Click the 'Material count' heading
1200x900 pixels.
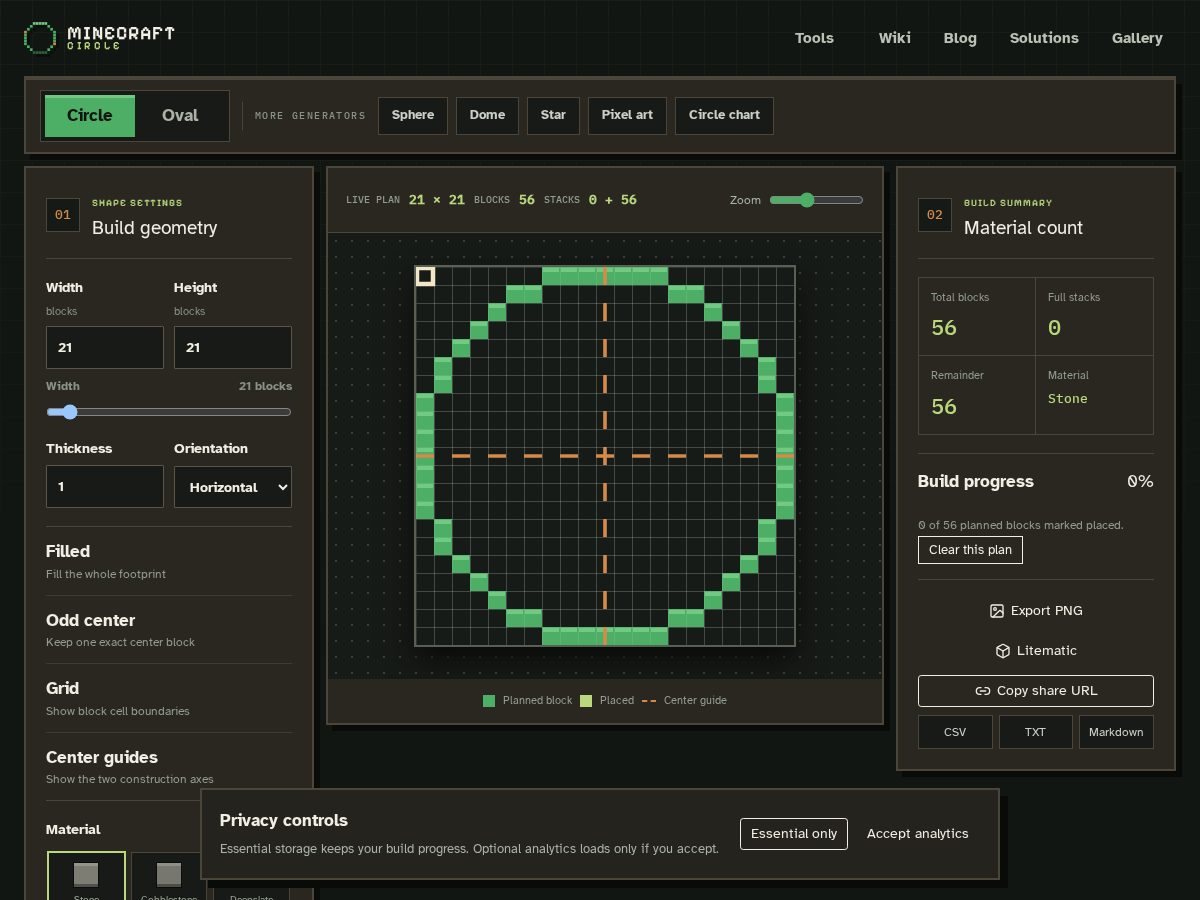(1023, 228)
